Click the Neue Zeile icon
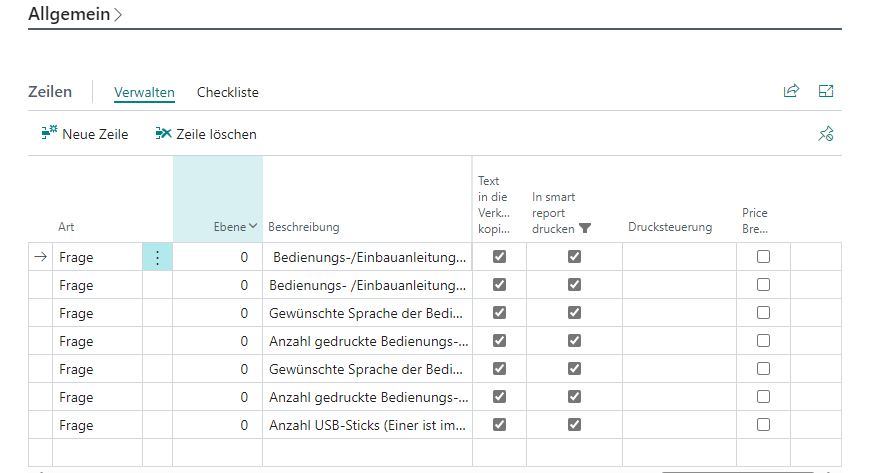Viewport: 875px width, 473px height. 49,133
